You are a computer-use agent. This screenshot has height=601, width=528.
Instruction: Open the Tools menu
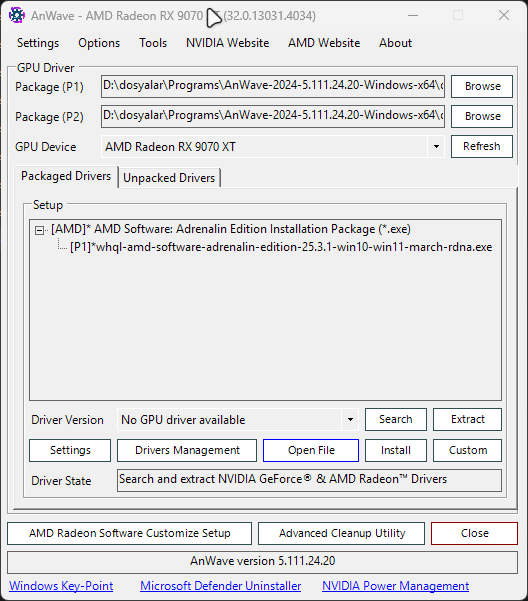point(153,43)
